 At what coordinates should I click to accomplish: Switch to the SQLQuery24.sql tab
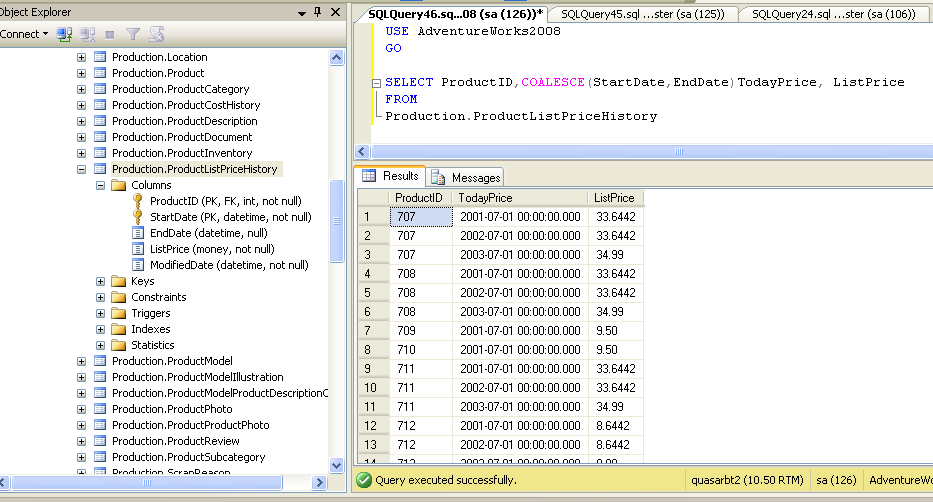[x=834, y=14]
